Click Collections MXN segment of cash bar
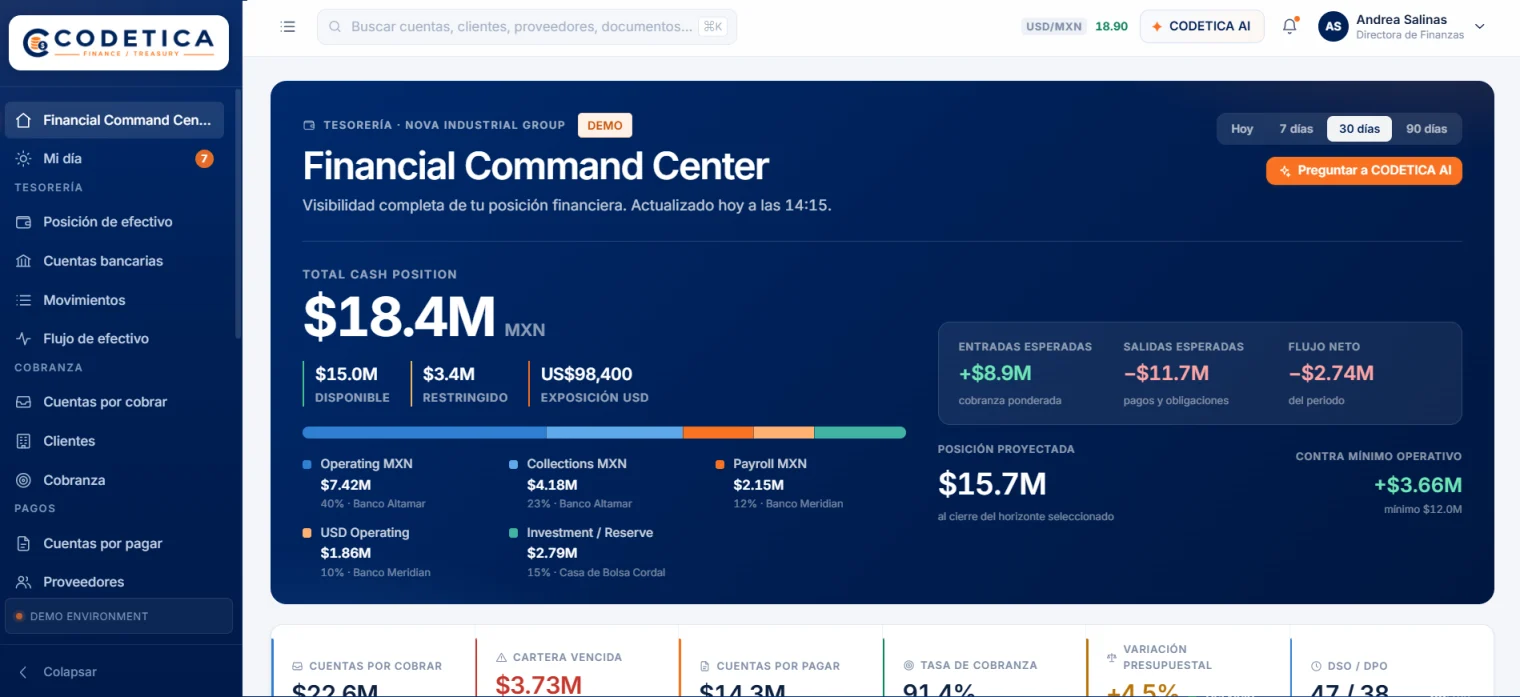 click(615, 433)
